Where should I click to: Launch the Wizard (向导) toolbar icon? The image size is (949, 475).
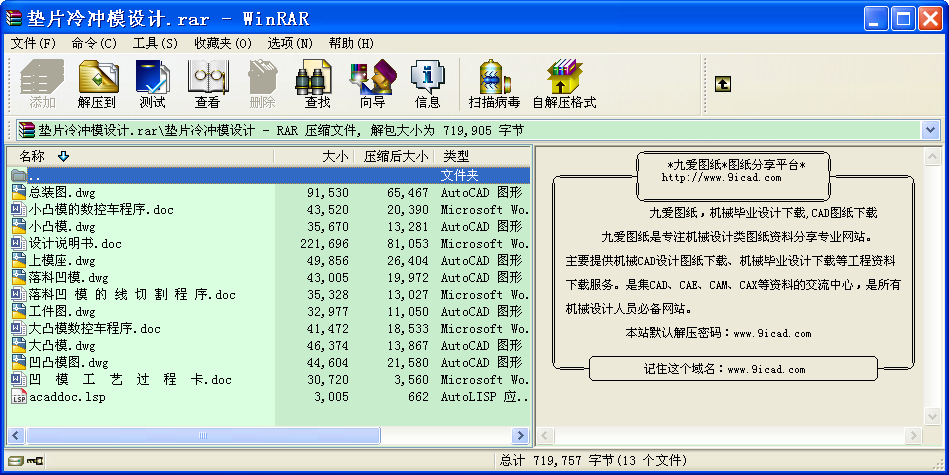click(372, 83)
